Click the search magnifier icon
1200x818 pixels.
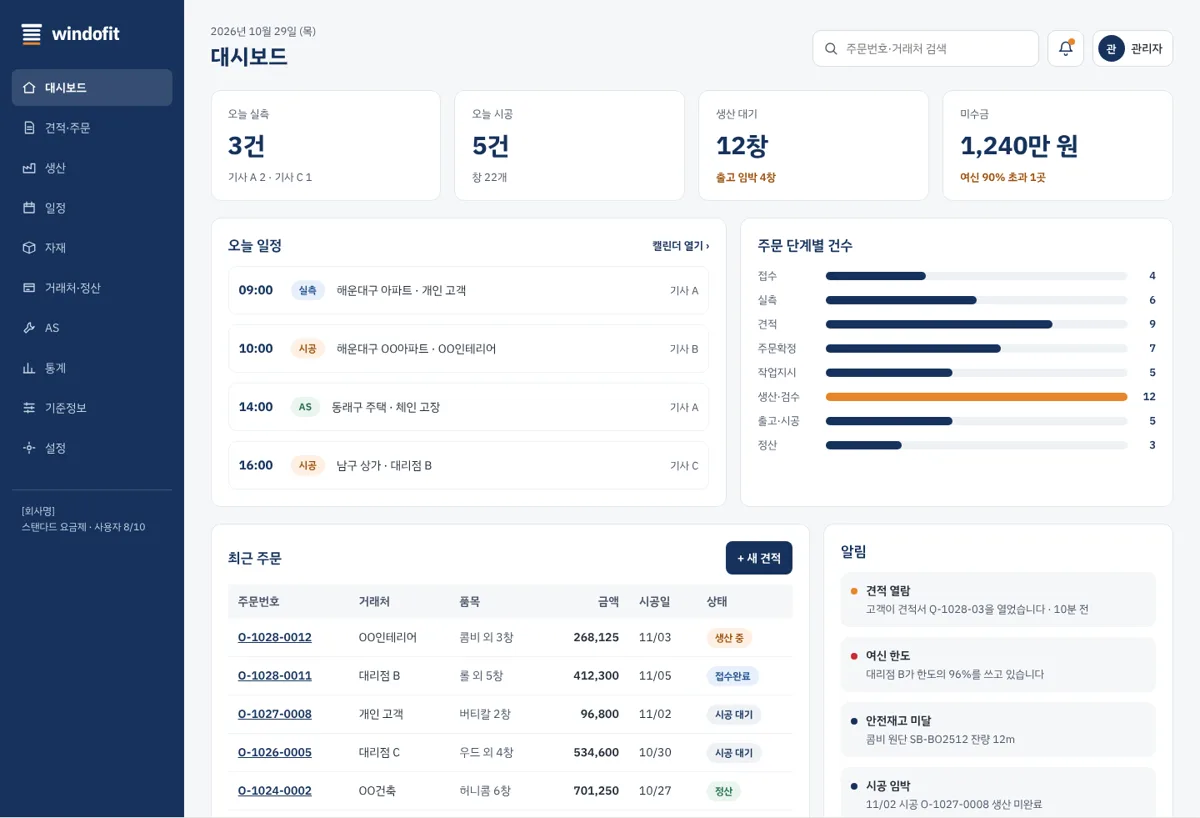[831, 48]
